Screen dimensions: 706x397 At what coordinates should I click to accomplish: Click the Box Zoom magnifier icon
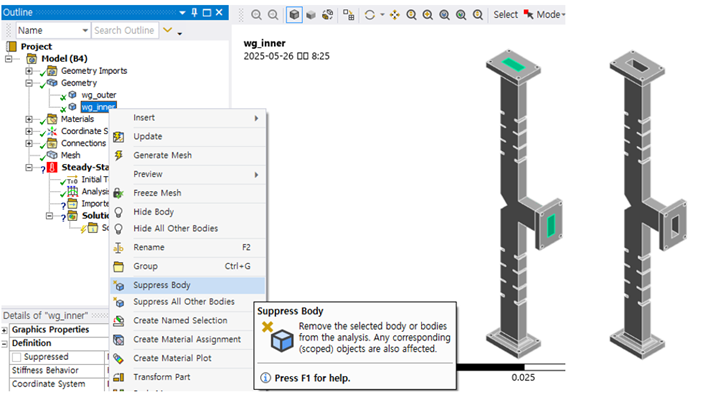[428, 15]
